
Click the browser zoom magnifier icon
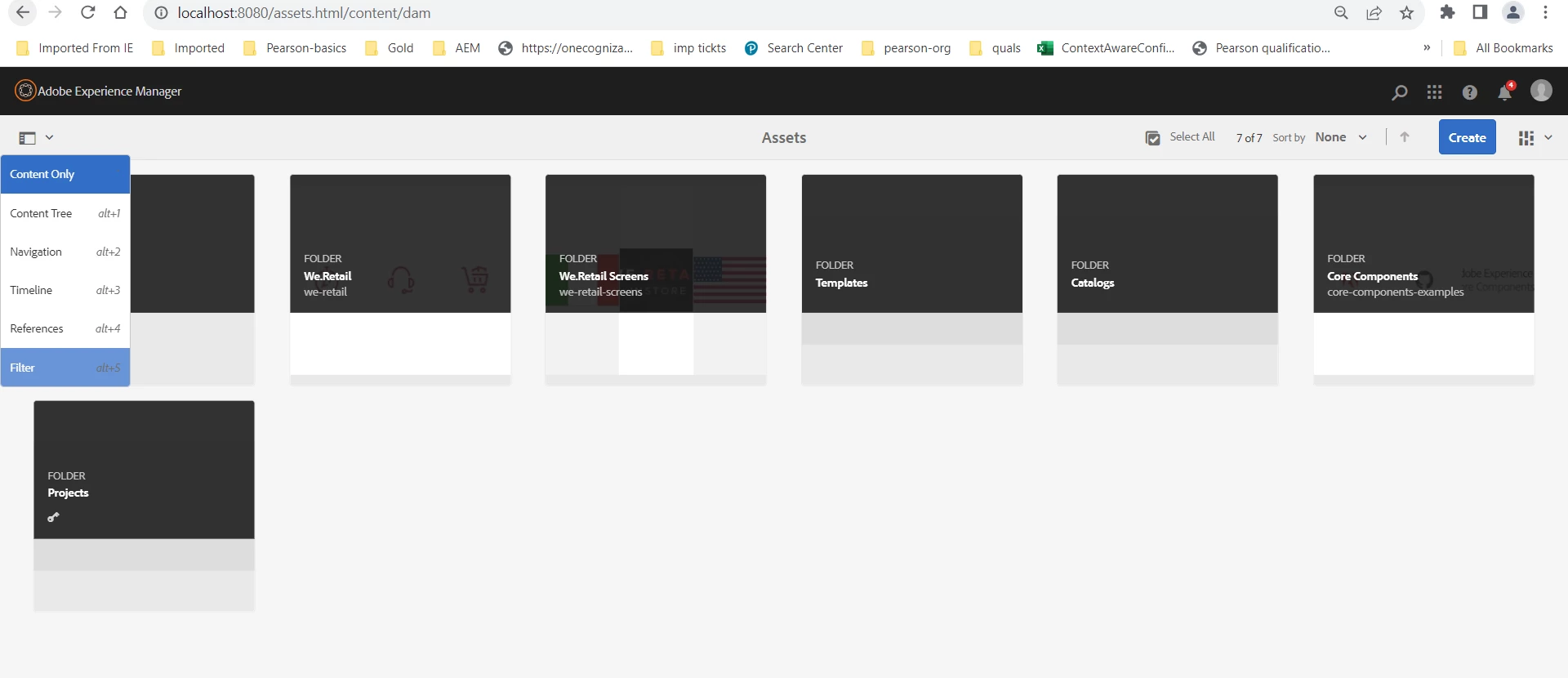click(x=1341, y=12)
